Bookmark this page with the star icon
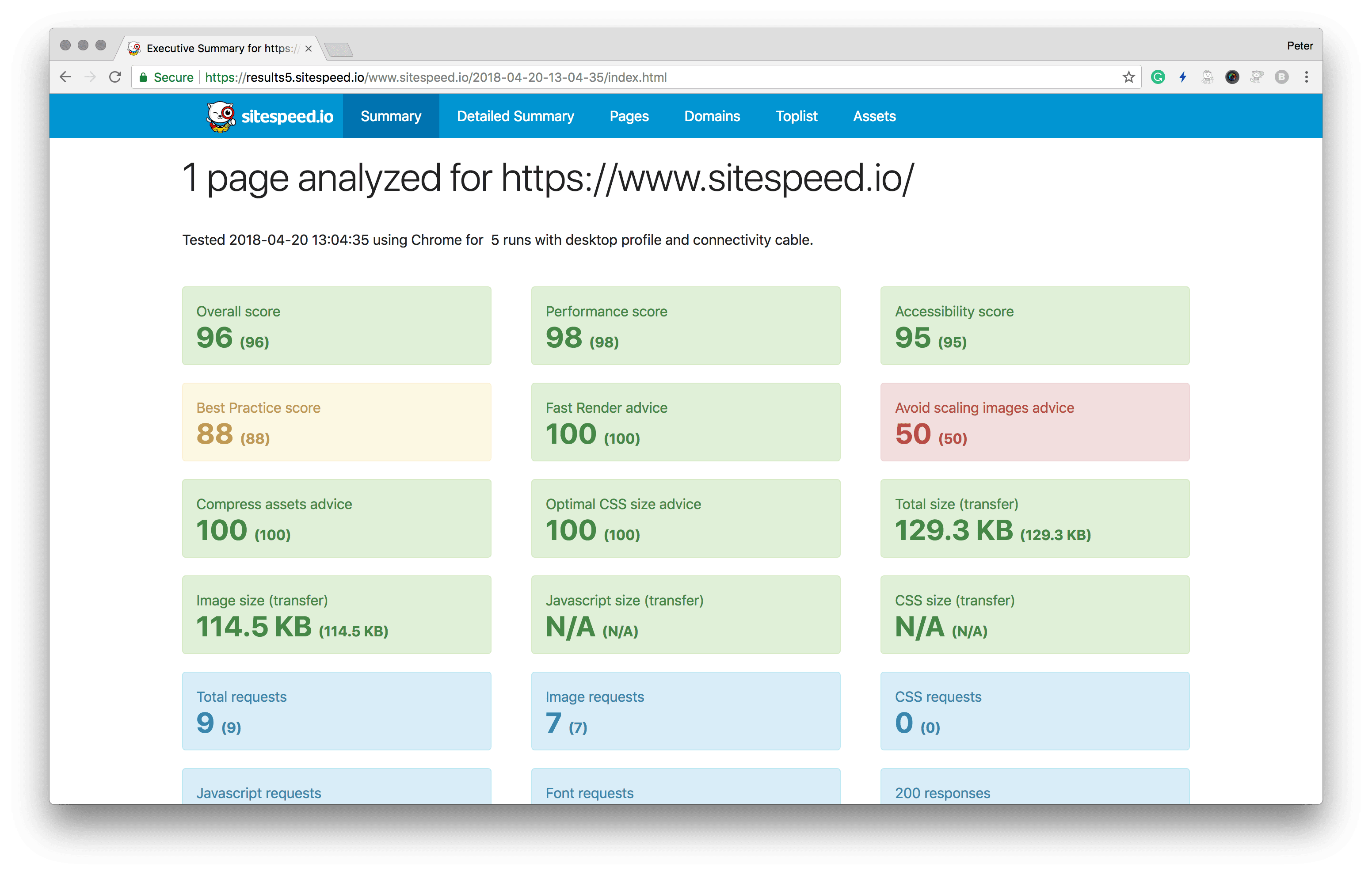The image size is (1372, 875). pos(1128,77)
